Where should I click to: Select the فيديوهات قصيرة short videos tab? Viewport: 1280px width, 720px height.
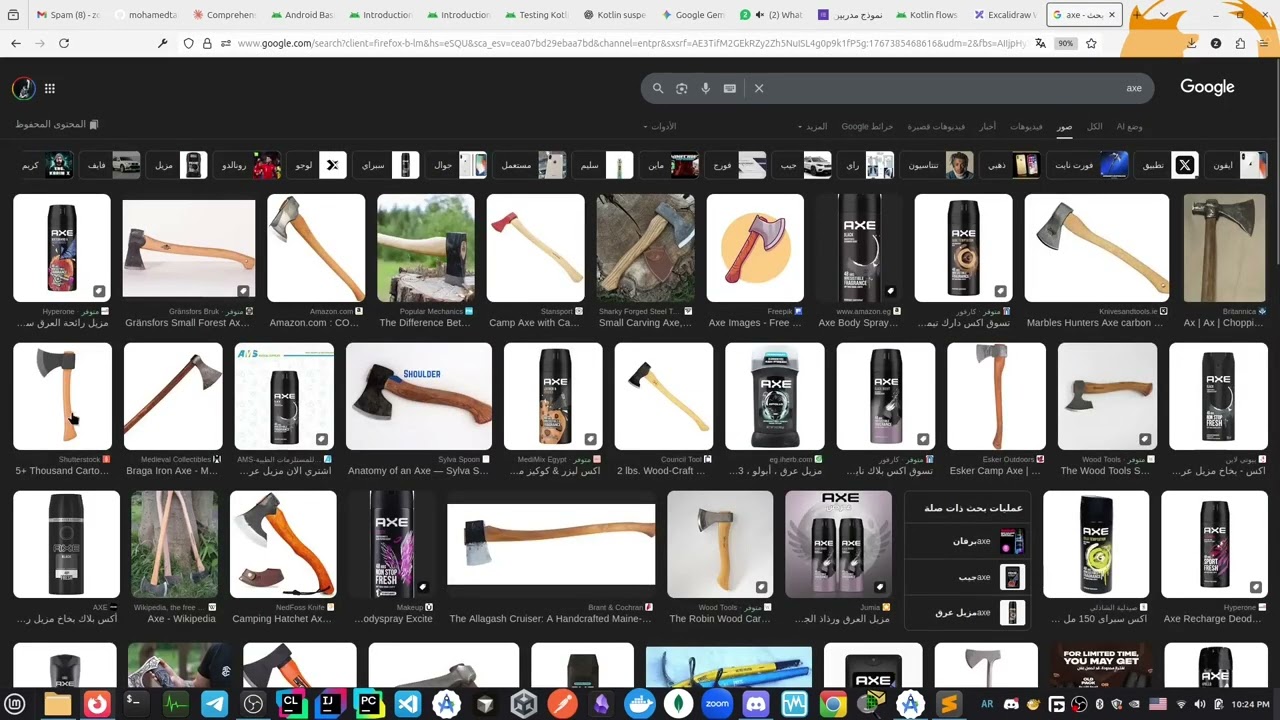coord(936,126)
